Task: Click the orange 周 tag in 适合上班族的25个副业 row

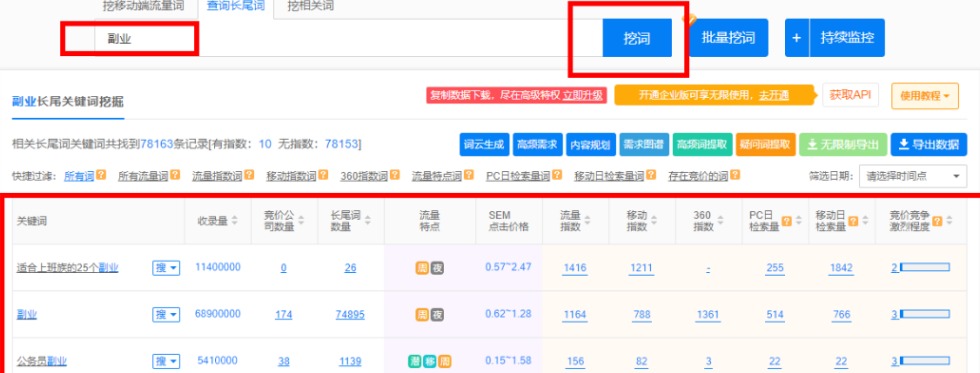Action: (422, 268)
